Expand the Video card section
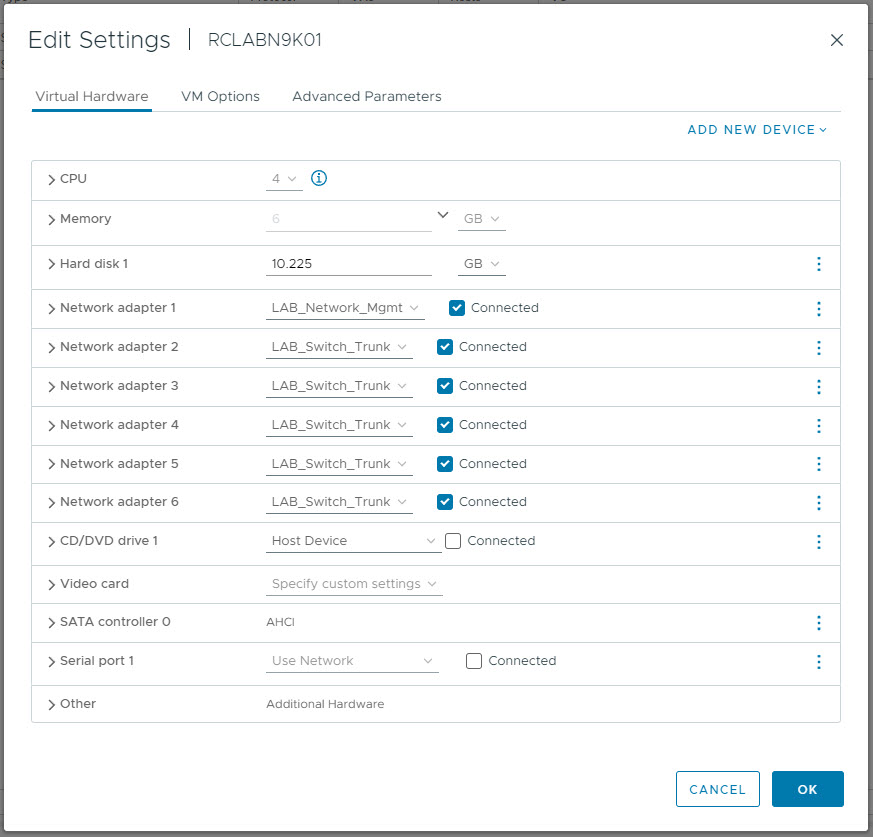Image resolution: width=873 pixels, height=837 pixels. coord(51,584)
